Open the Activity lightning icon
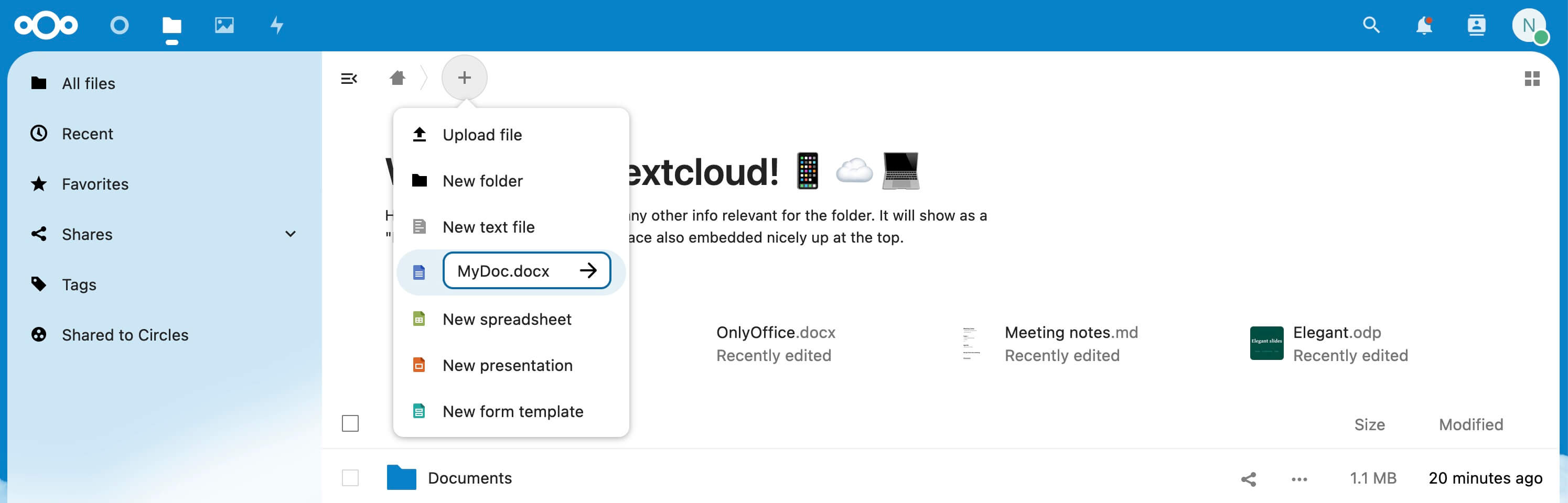 point(277,25)
